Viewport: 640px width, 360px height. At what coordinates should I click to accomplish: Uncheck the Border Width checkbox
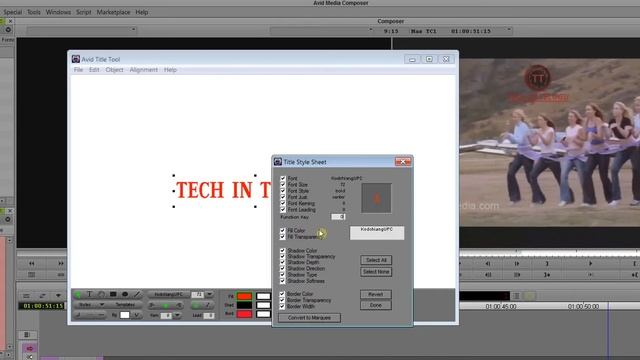(x=282, y=306)
